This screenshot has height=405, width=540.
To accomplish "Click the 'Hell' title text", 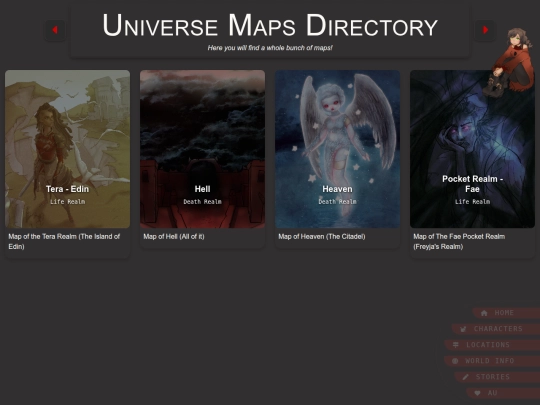I will (x=202, y=189).
